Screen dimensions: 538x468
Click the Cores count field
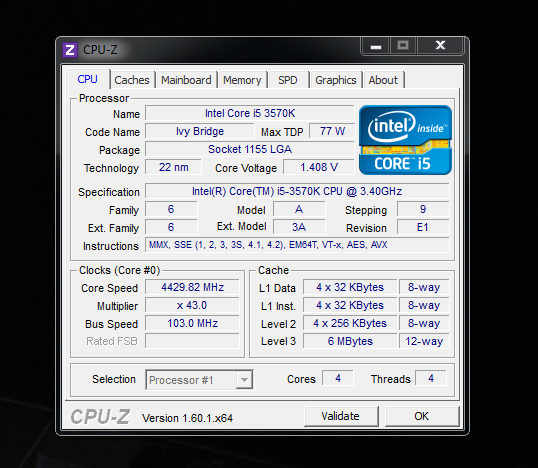(338, 378)
